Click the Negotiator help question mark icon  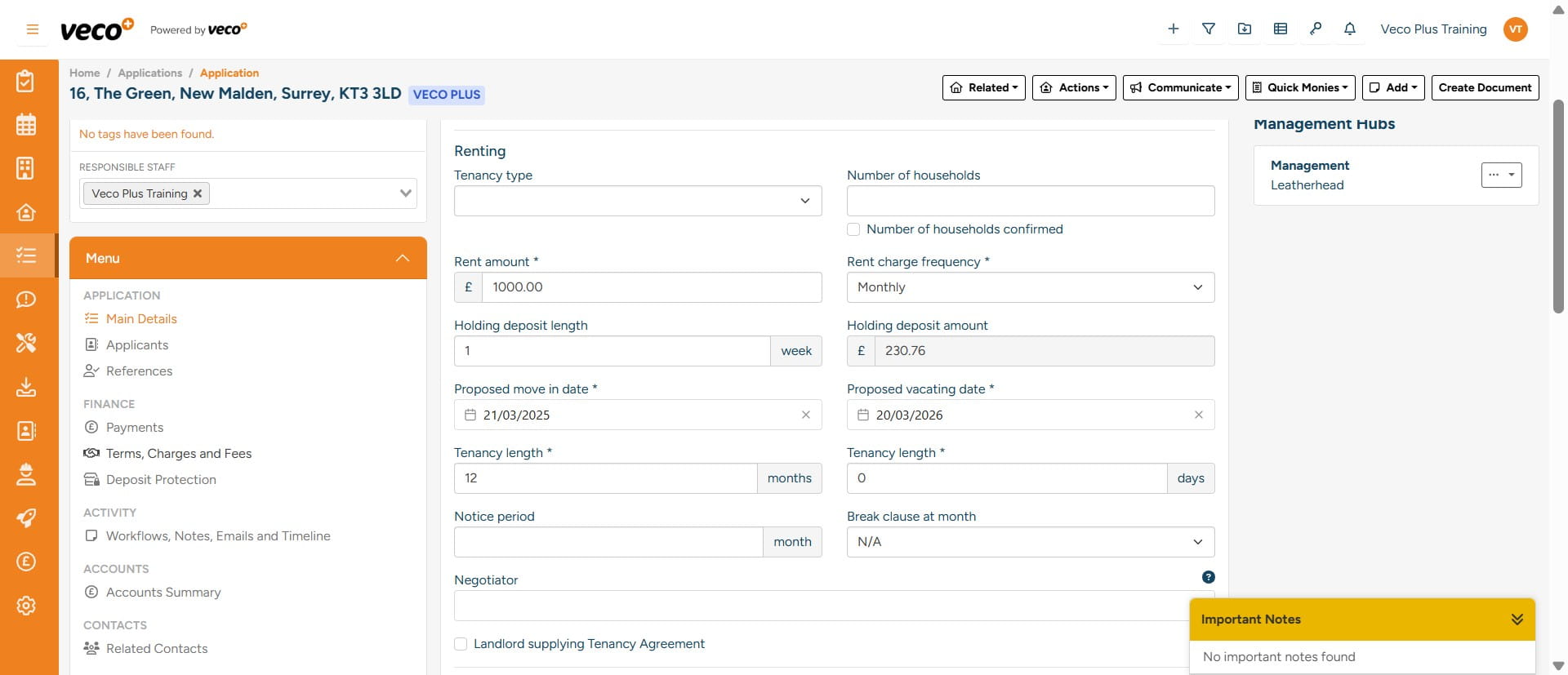tap(1208, 577)
